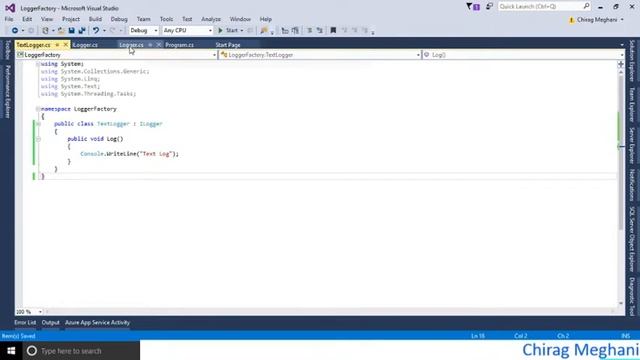Screen dimensions: 640x360
Task: Show the open documents list arrow
Action: tap(622, 45)
